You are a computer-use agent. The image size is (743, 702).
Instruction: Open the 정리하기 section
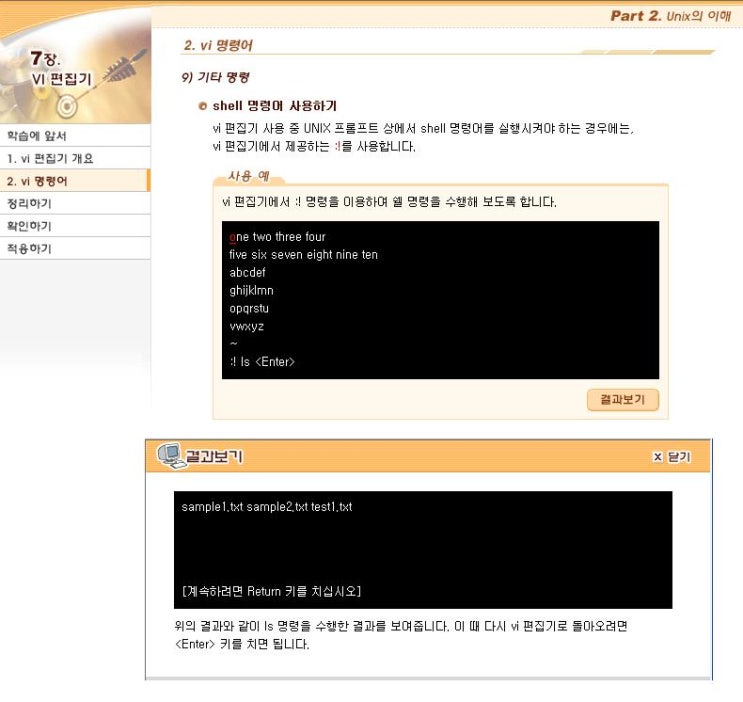(x=28, y=204)
